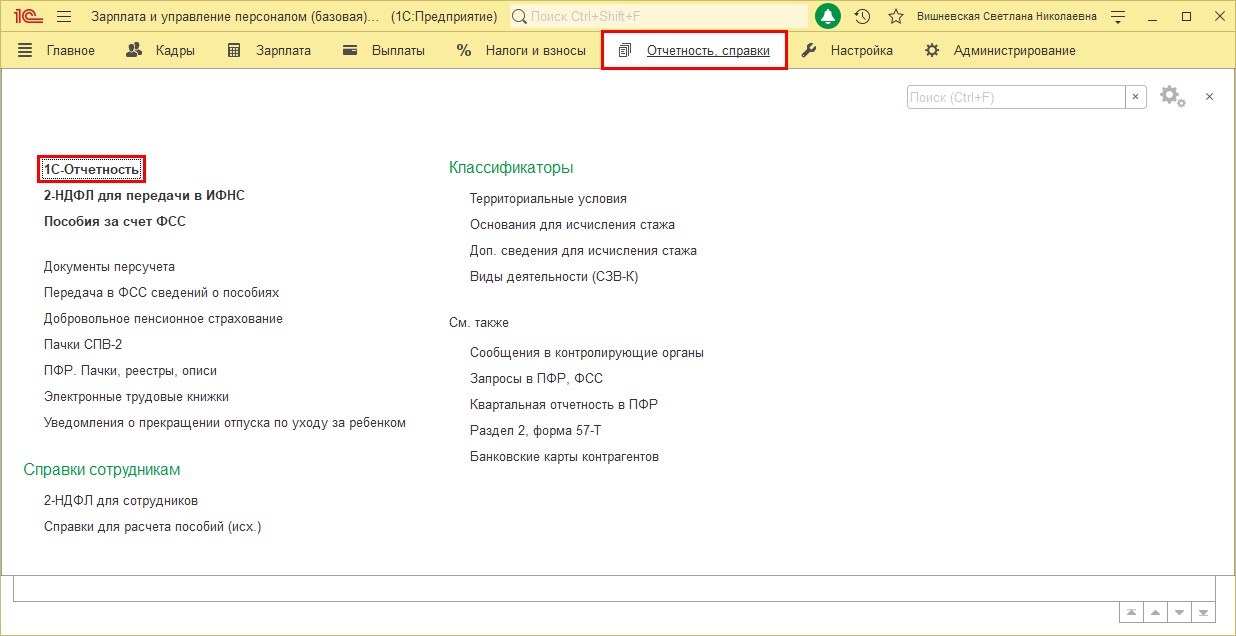Open Справки для расчета пособий (исх.)
Viewport: 1236px width, 636px height.
tap(152, 527)
